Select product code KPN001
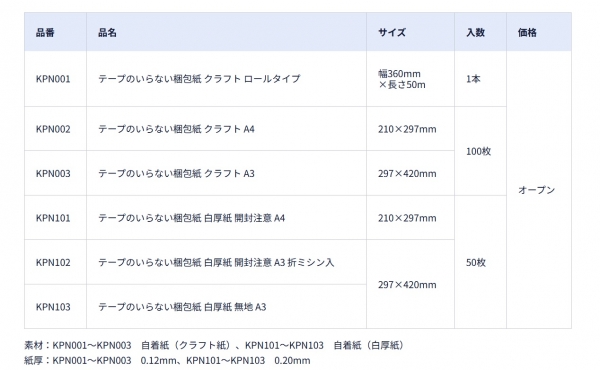Viewport: 600px width, 370px height. click(x=53, y=79)
